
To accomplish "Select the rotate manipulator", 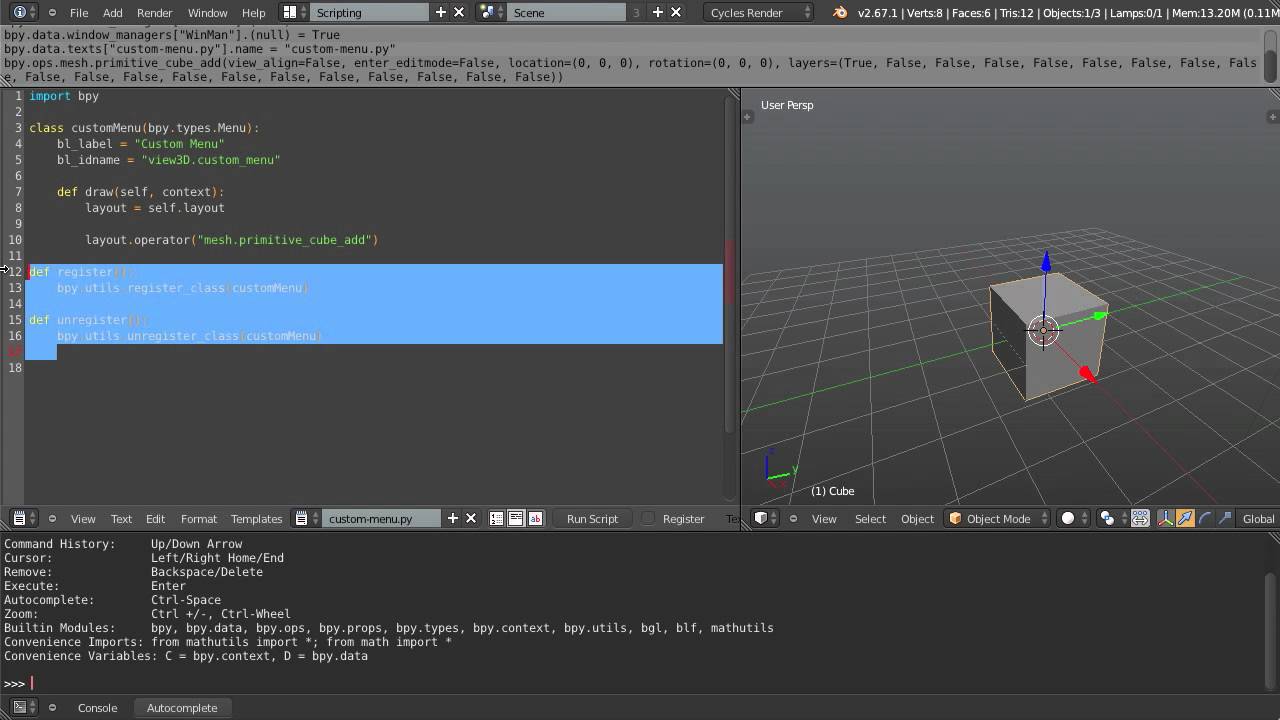I will [1205, 518].
